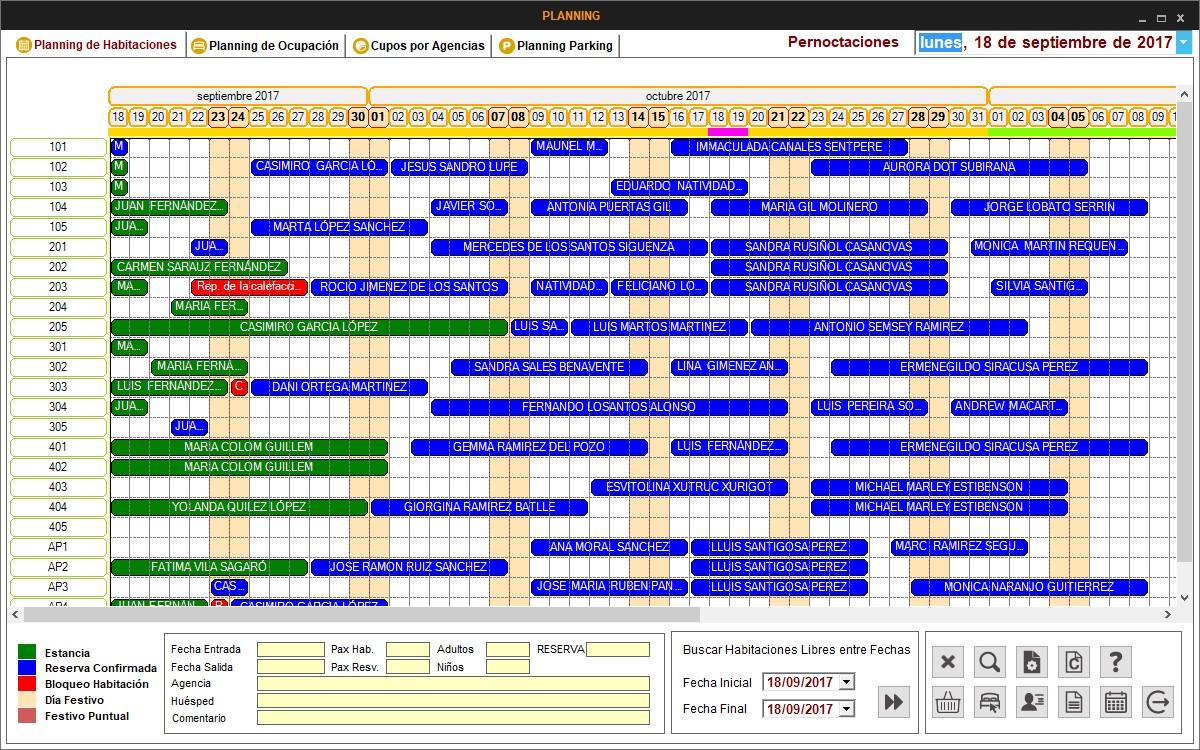The height and width of the screenshot is (750, 1200).
Task: Open the document settings gear icon
Action: coord(1032,662)
